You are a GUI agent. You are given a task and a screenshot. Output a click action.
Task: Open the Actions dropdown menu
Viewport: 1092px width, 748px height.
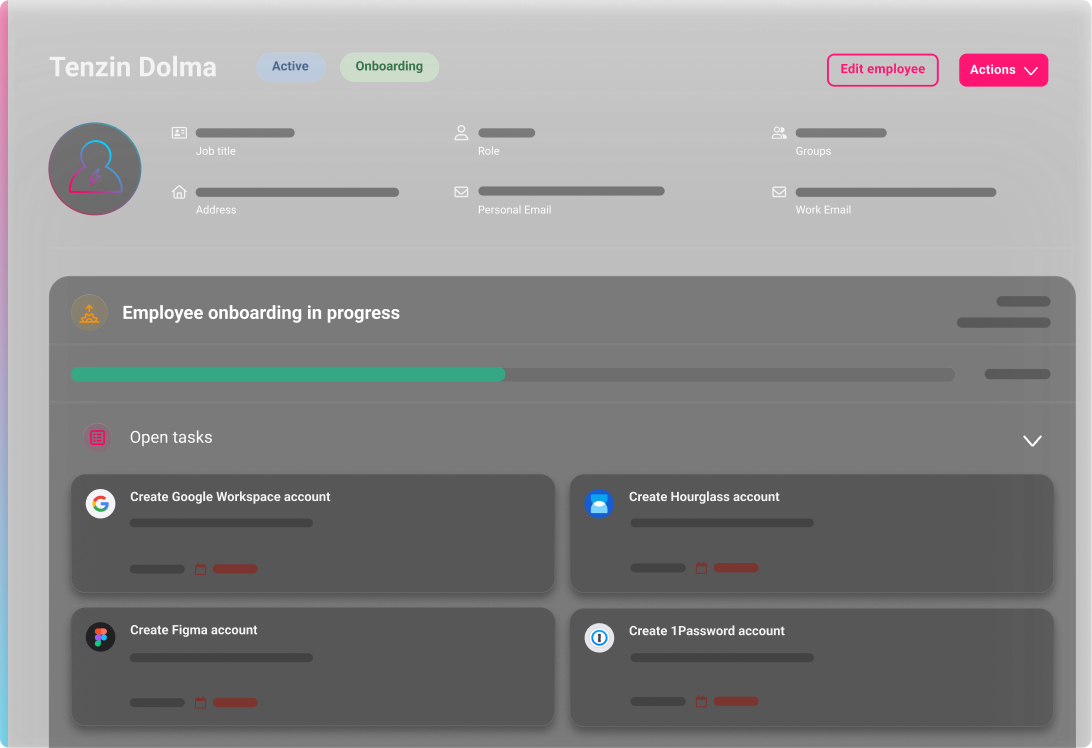coord(1003,70)
